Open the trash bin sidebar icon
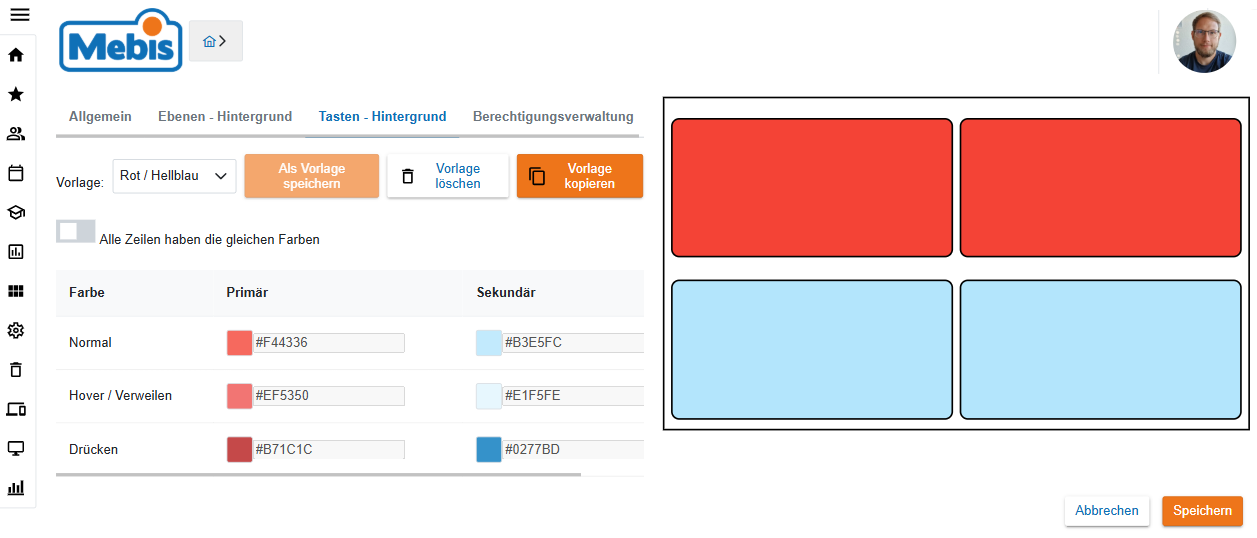Viewport: 1257px width, 538px height. 16,370
